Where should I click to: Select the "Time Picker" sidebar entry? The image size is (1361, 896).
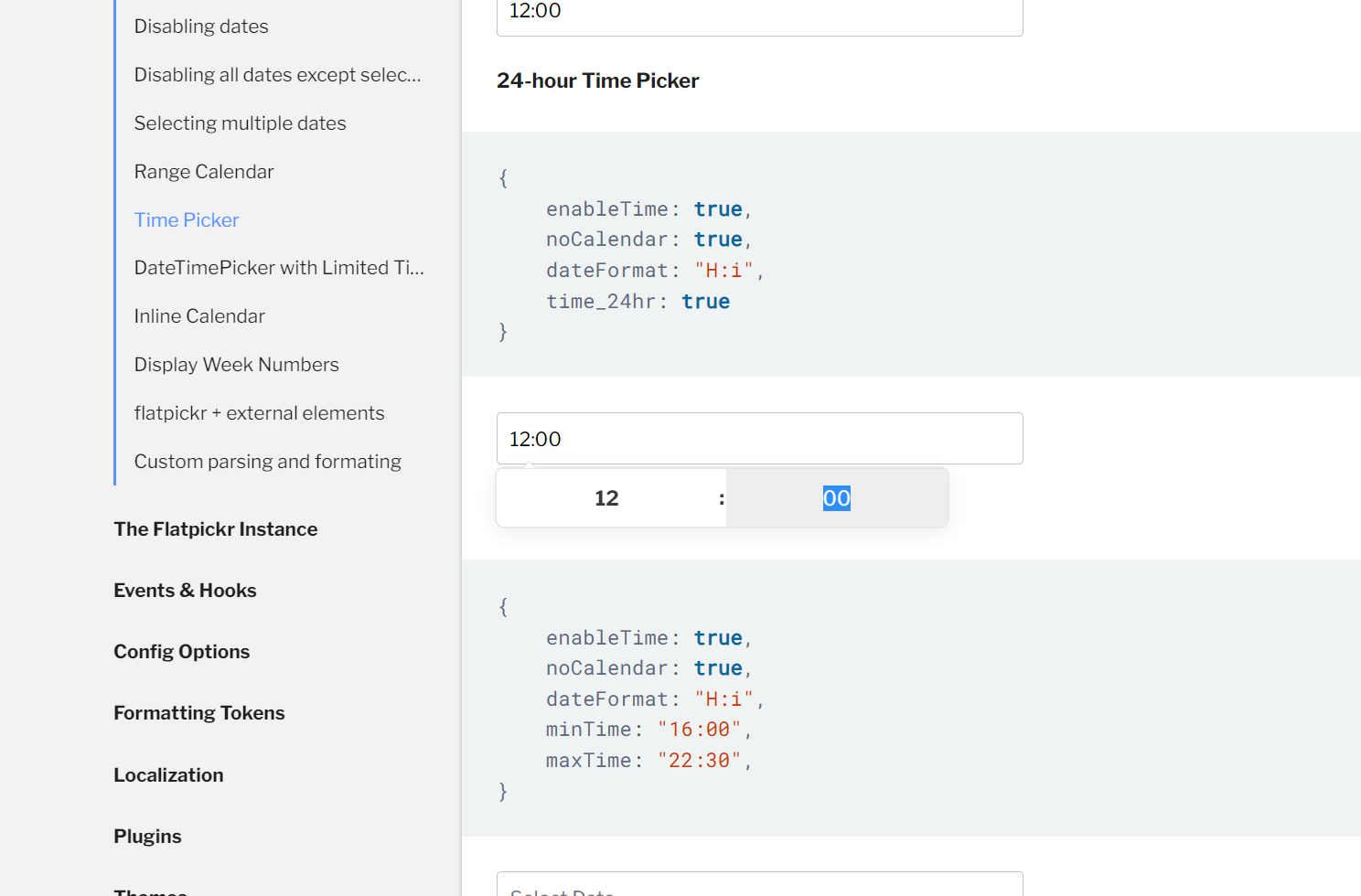(x=186, y=219)
